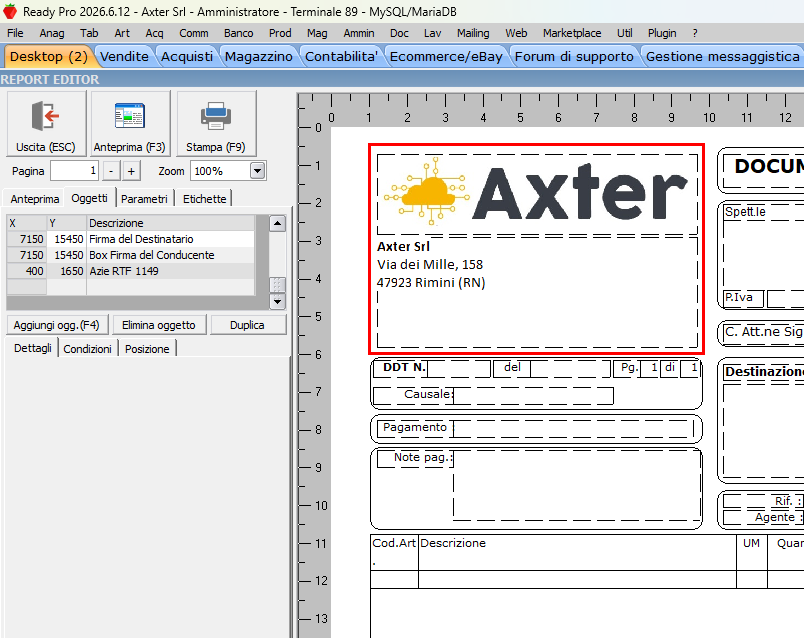Open the Ammin menu
The width and height of the screenshot is (804, 638).
pos(359,33)
